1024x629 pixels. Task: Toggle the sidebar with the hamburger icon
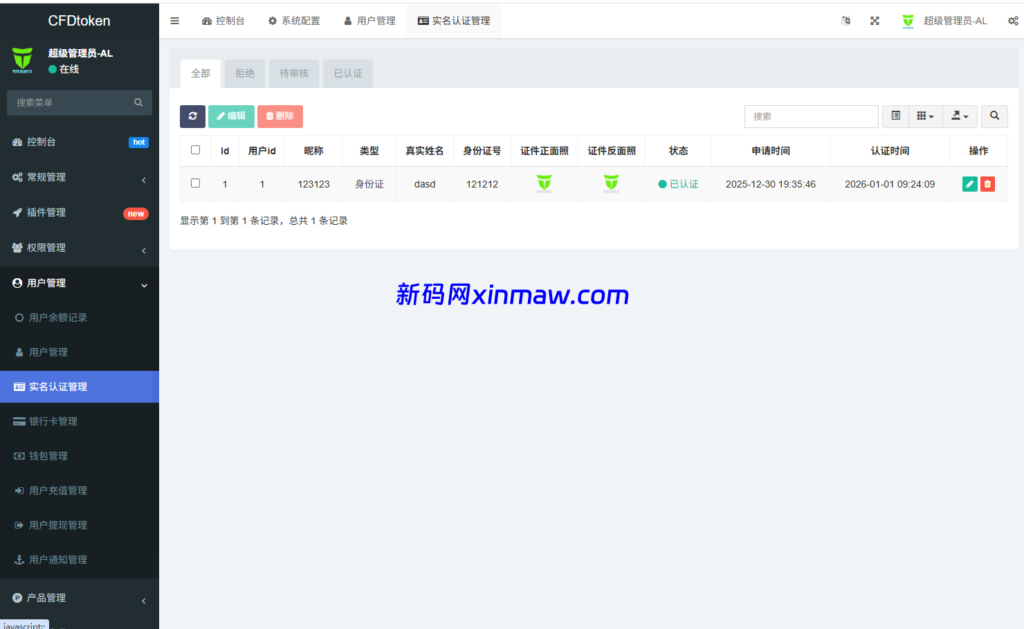click(174, 20)
